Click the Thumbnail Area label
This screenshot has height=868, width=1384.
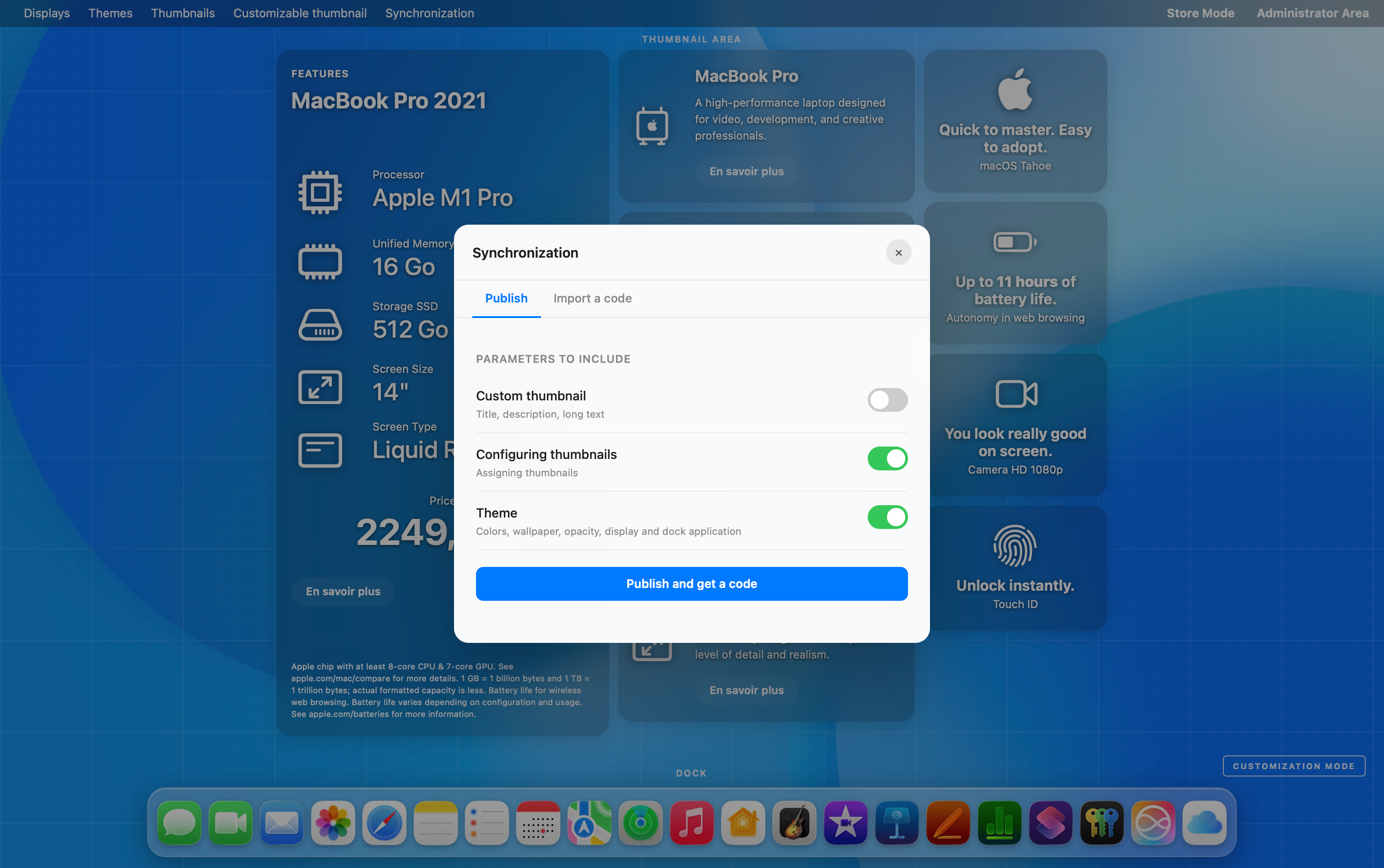pos(691,39)
